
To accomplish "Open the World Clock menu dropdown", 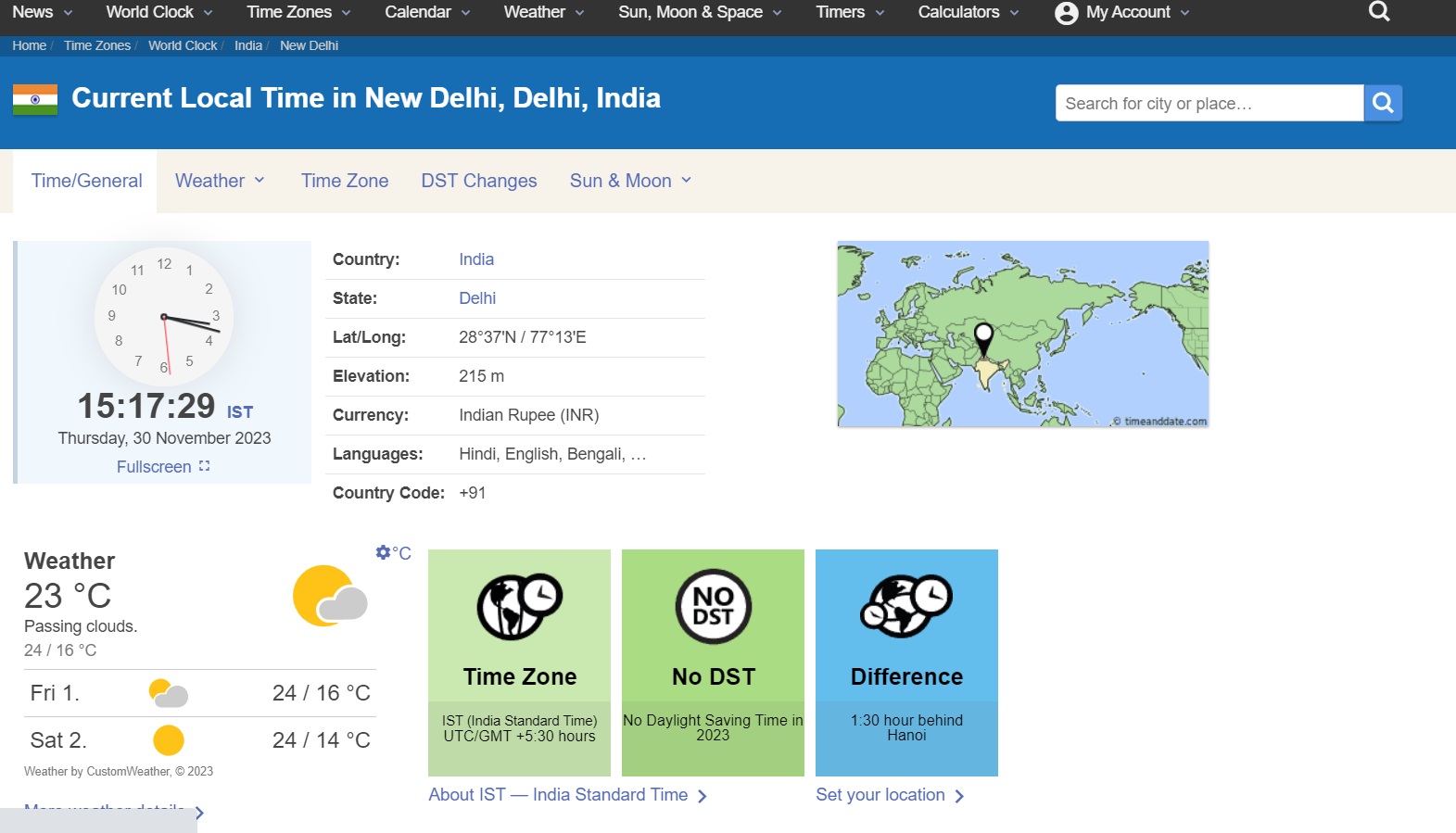I will (x=158, y=12).
